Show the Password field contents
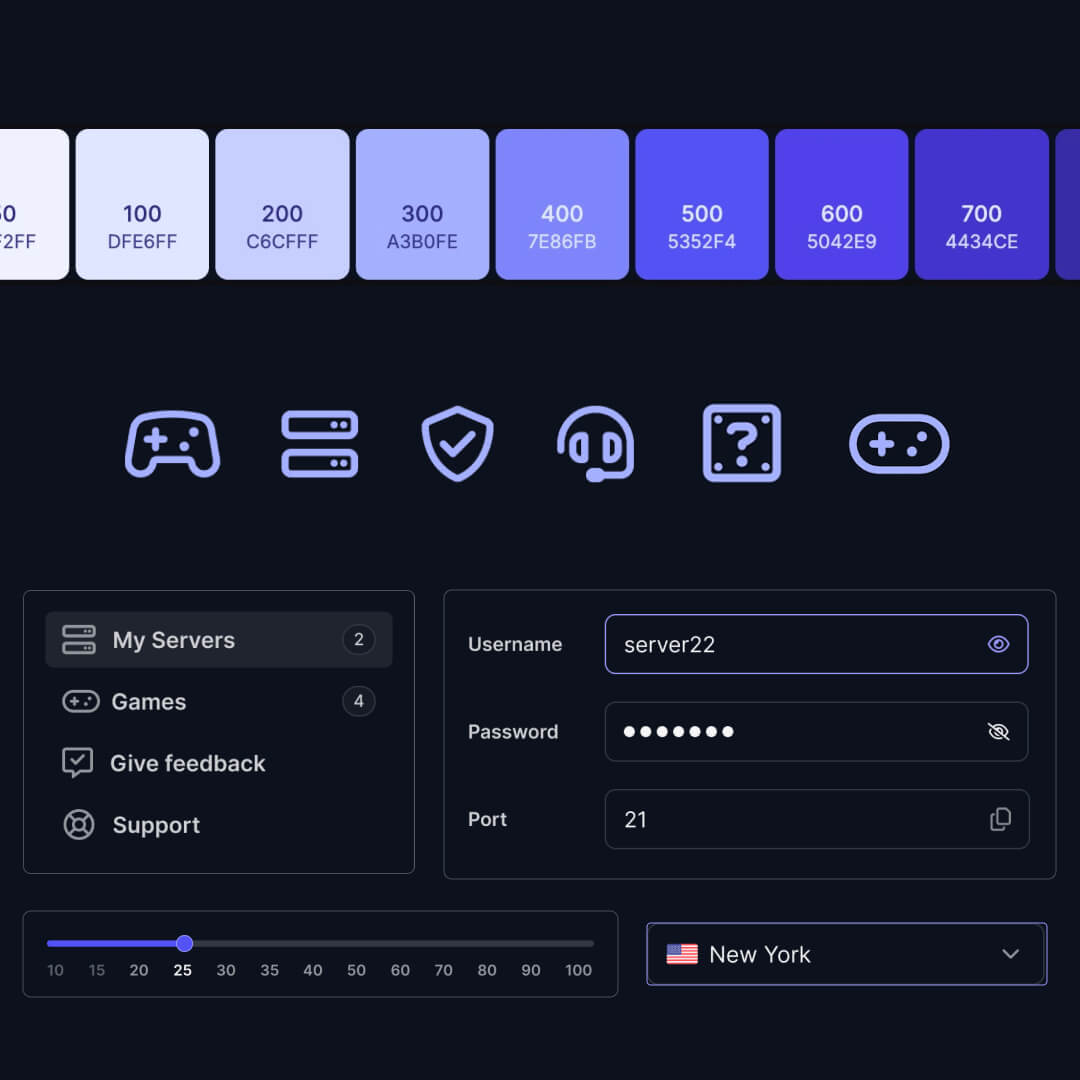Viewport: 1080px width, 1080px height. click(x=999, y=731)
